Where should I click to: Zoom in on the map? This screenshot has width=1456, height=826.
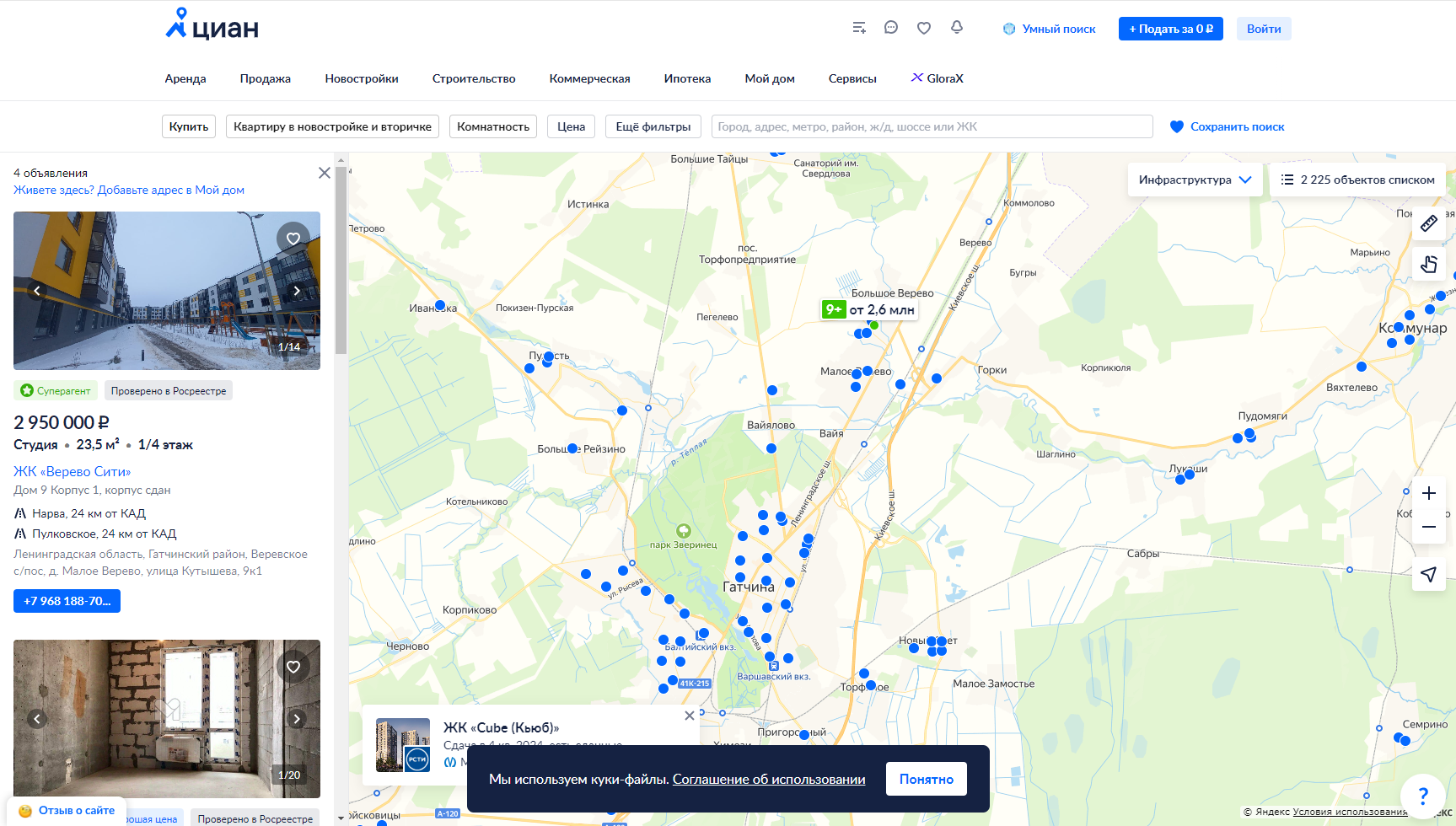click(1429, 493)
